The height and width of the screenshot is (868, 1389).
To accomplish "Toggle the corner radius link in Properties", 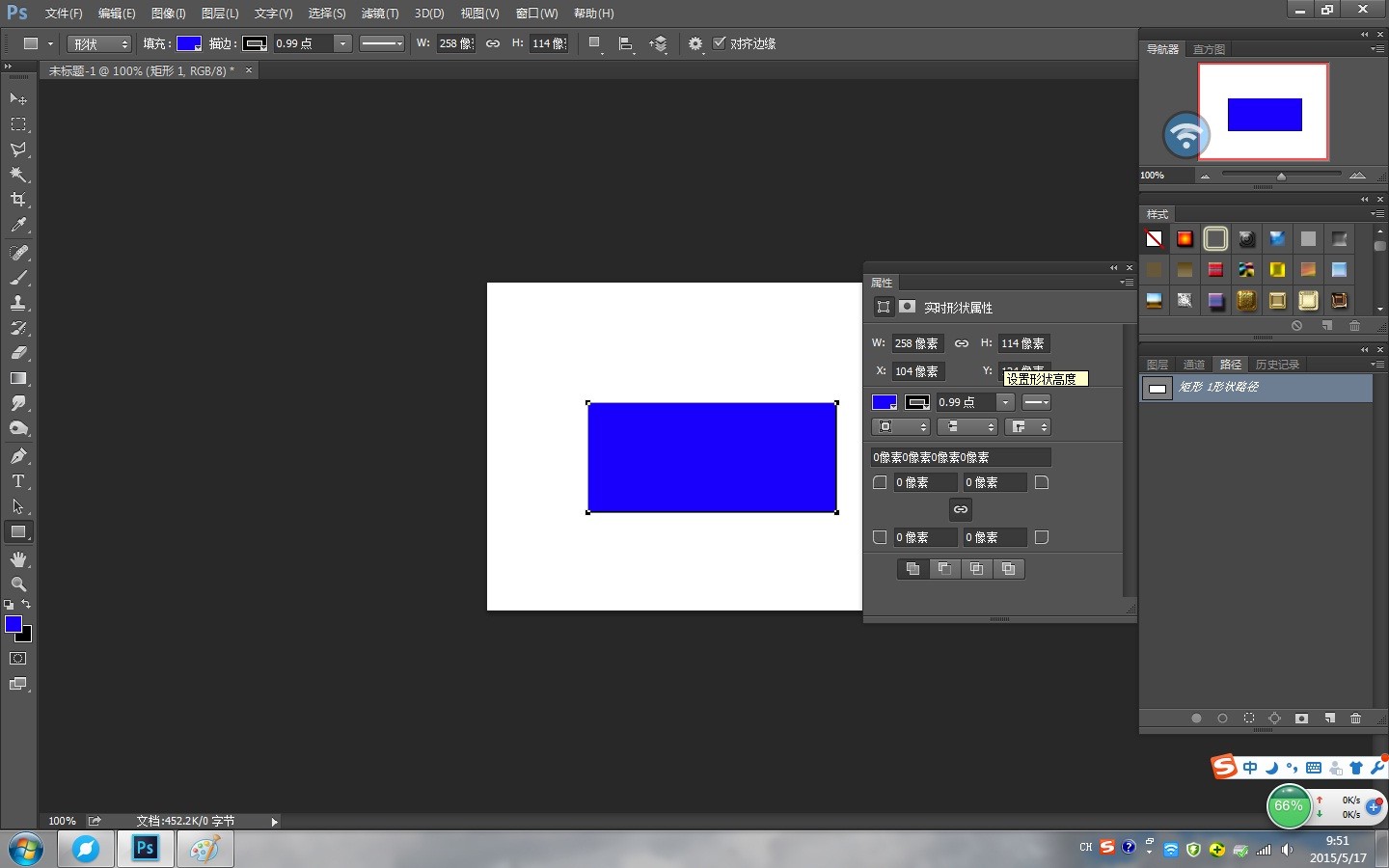I will pos(961,509).
